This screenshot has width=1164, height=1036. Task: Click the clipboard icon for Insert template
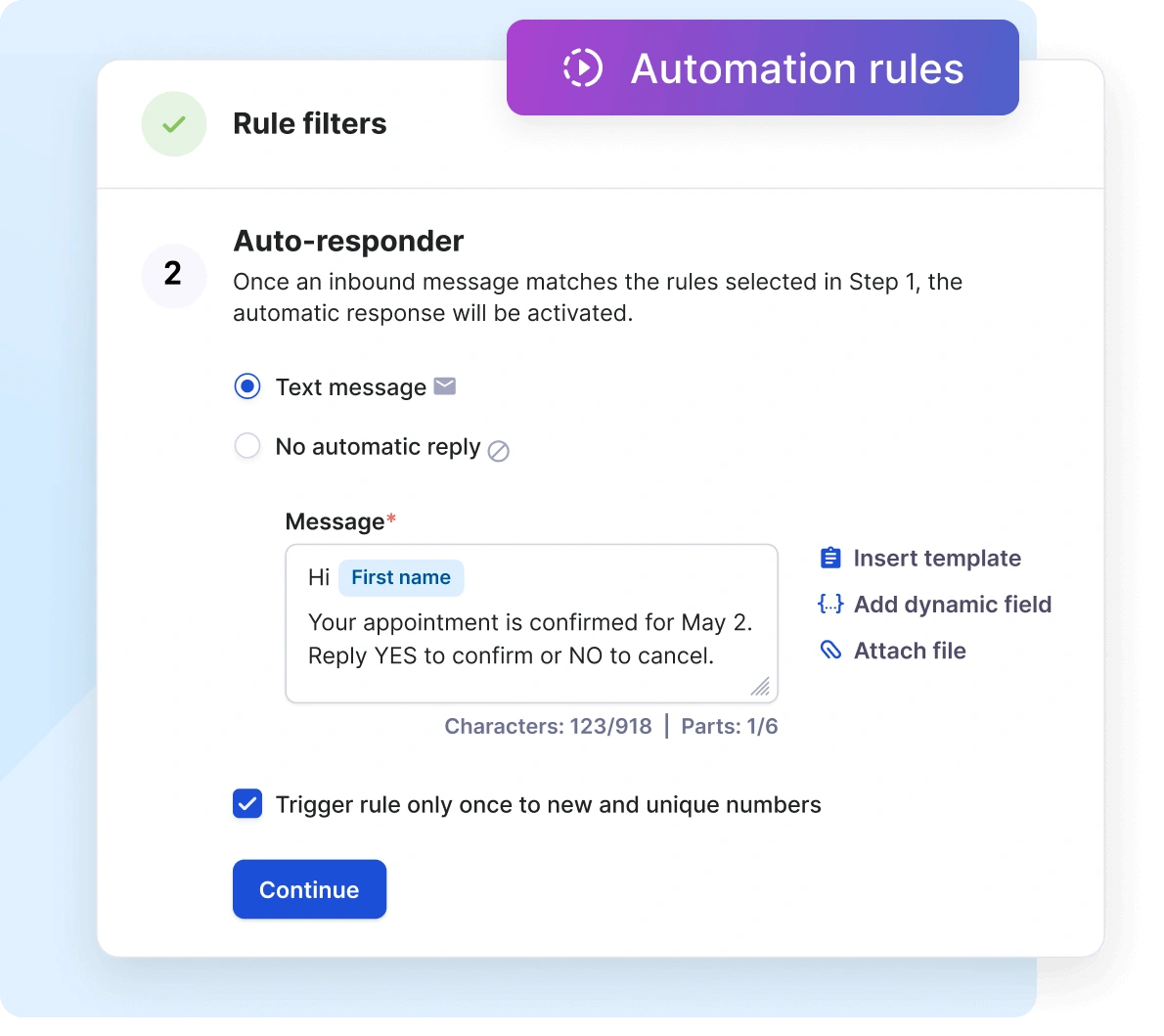click(x=828, y=557)
